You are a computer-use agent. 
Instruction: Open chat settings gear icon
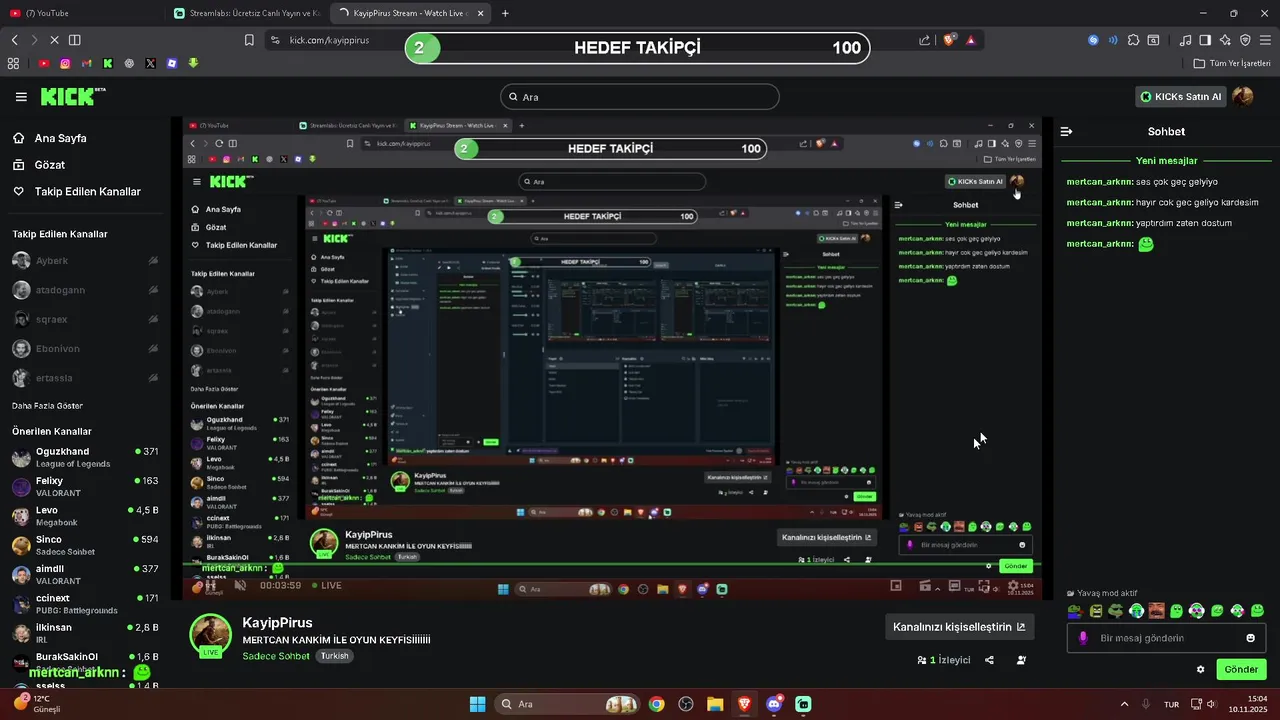tap(1200, 669)
